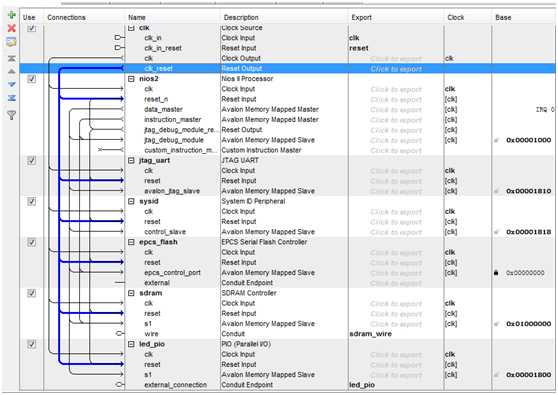558x395 pixels.
Task: Click lock icon beside base address 0x00001810
Action: click(497, 191)
